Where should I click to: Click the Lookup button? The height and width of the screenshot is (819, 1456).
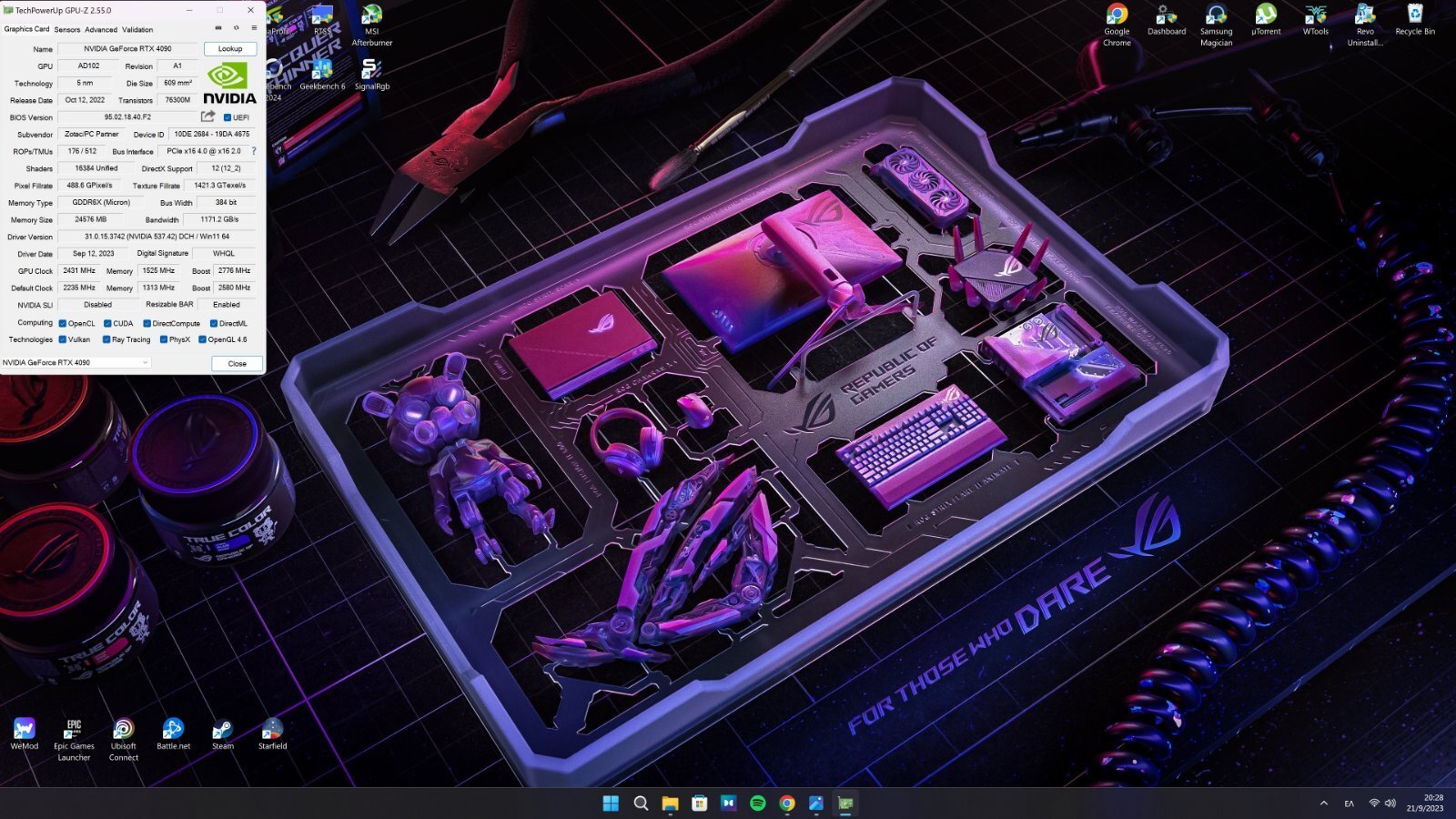(x=230, y=48)
